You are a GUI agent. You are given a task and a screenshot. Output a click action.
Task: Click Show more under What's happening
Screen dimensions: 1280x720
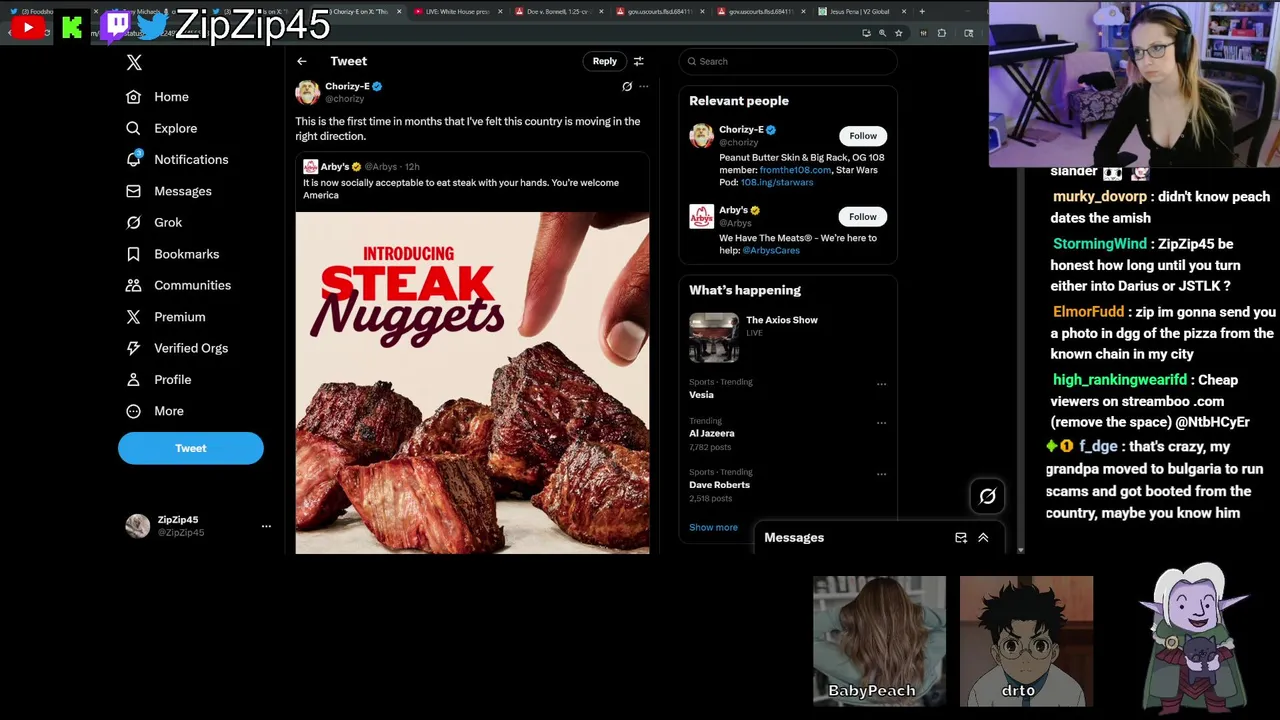pyautogui.click(x=713, y=528)
